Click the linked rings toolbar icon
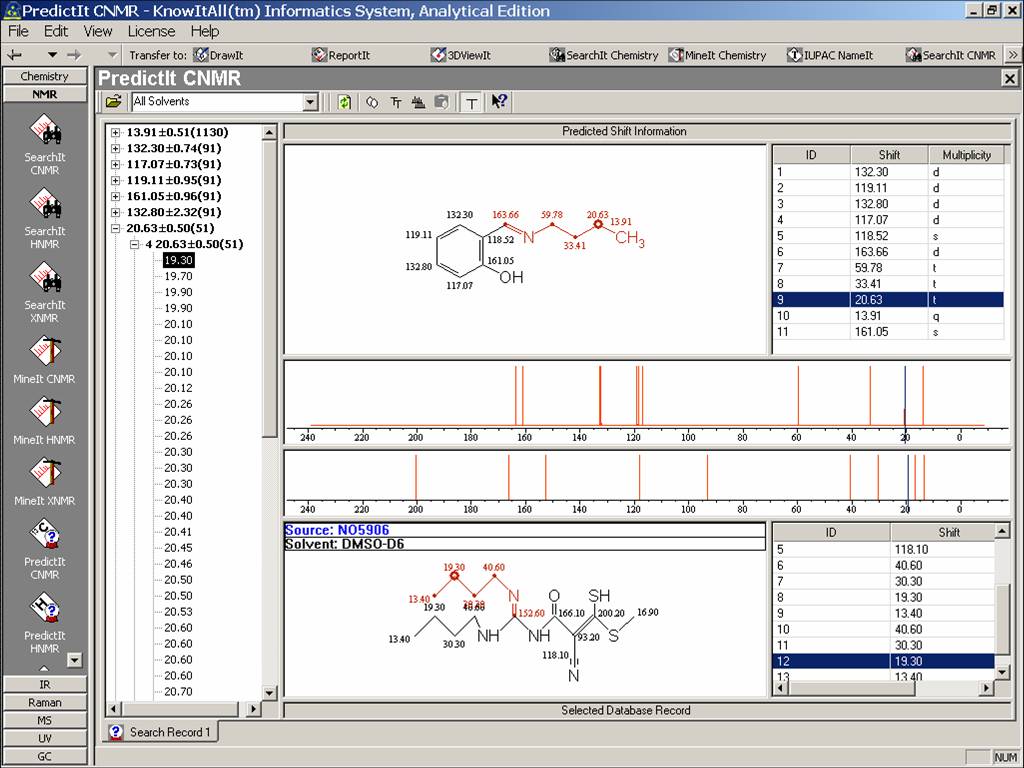Screen dimensions: 1024x768 click(x=372, y=102)
